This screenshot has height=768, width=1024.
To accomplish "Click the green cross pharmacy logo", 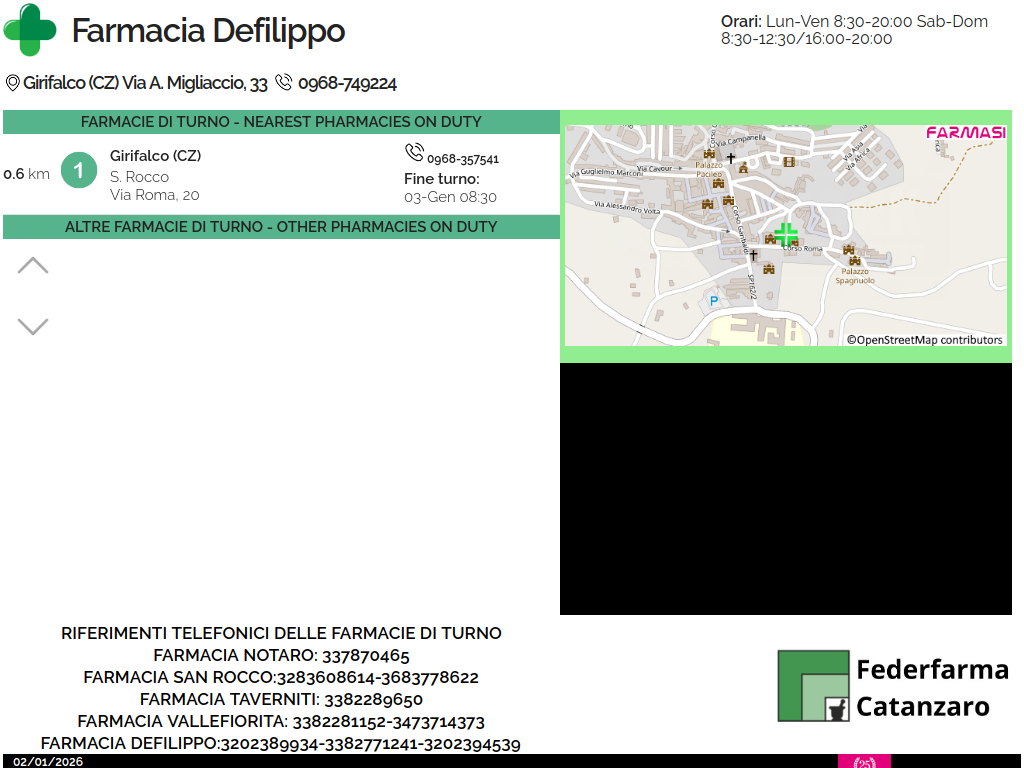I will click(30, 30).
